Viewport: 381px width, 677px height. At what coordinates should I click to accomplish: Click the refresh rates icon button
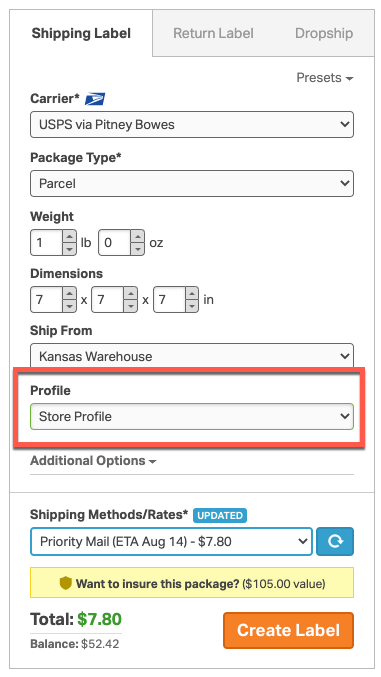tap(335, 541)
